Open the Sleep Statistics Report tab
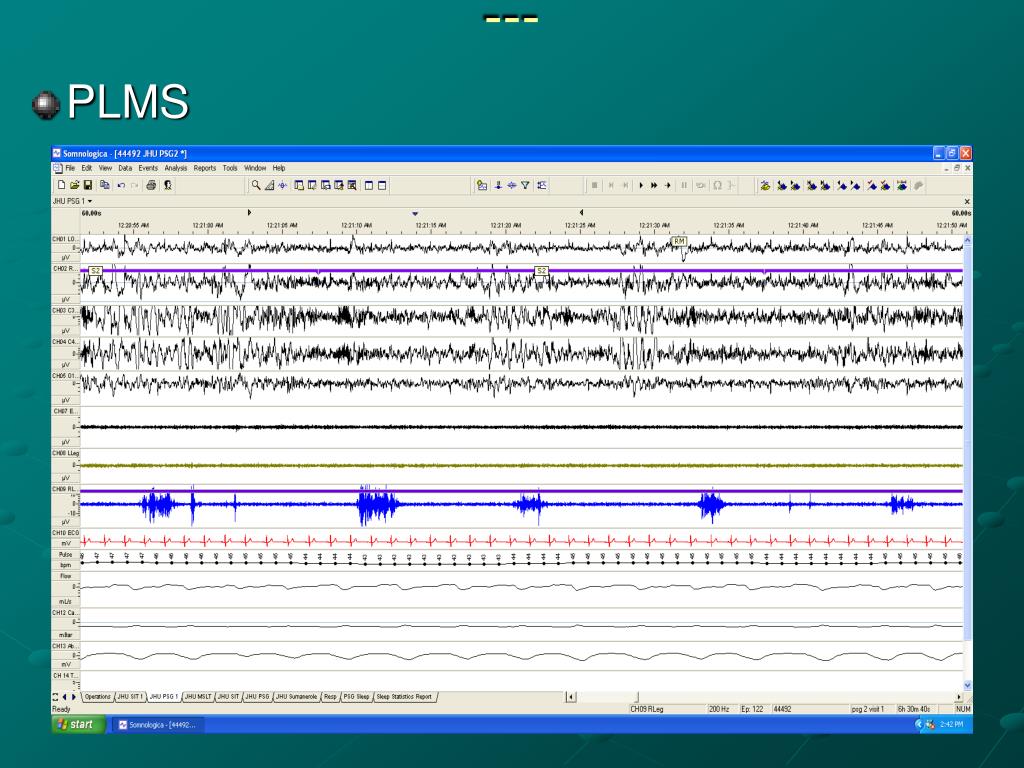Screen dimensions: 1024x768 click(x=404, y=697)
